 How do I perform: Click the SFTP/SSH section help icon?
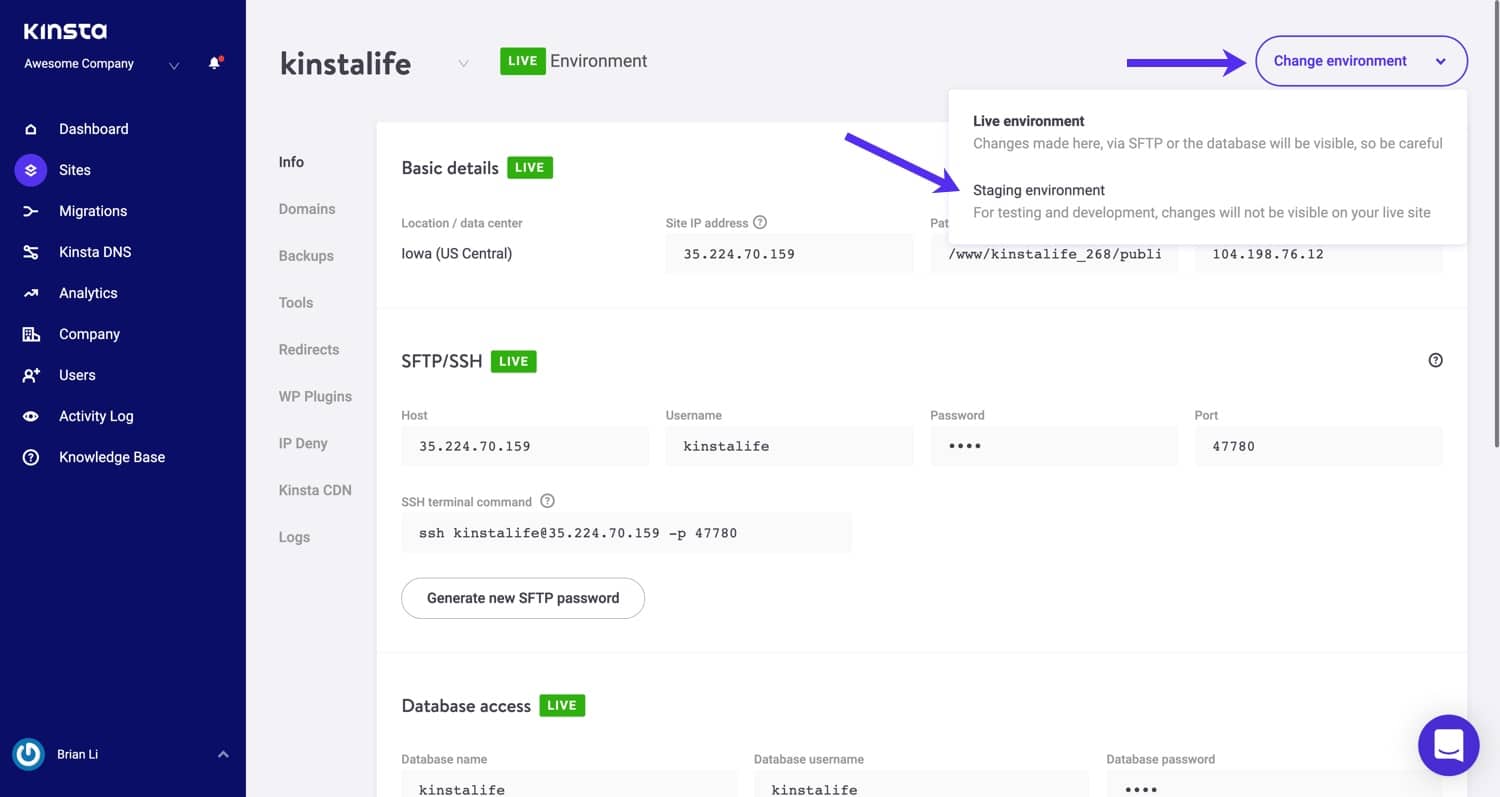coord(1435,360)
